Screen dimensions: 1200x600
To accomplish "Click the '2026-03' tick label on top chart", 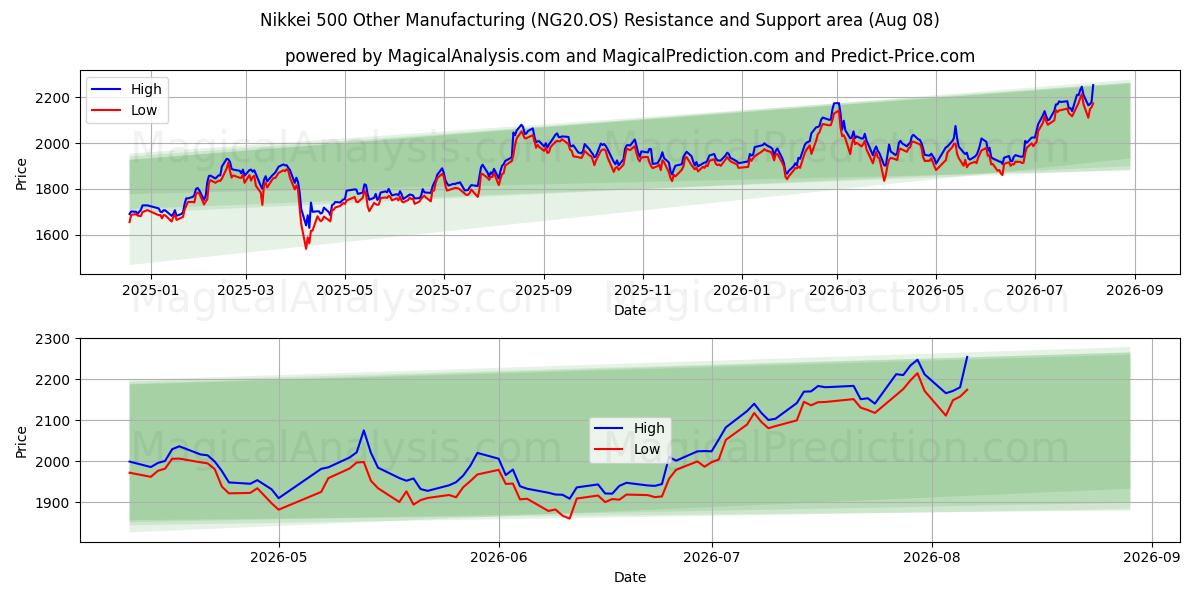I will pos(837,290).
